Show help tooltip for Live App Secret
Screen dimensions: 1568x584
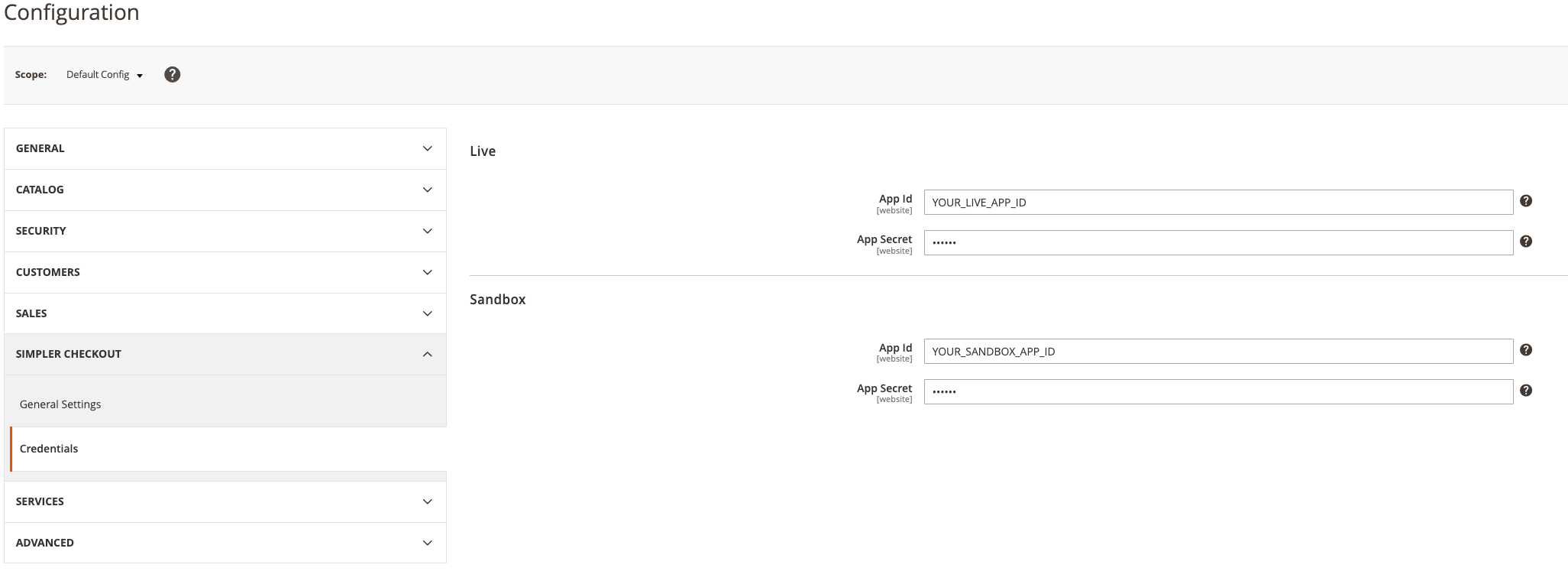[x=1526, y=242]
